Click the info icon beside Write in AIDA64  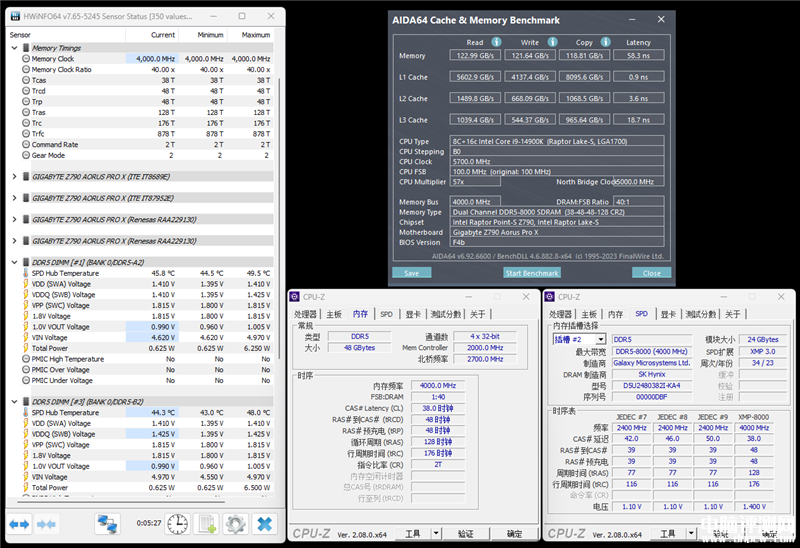point(551,42)
